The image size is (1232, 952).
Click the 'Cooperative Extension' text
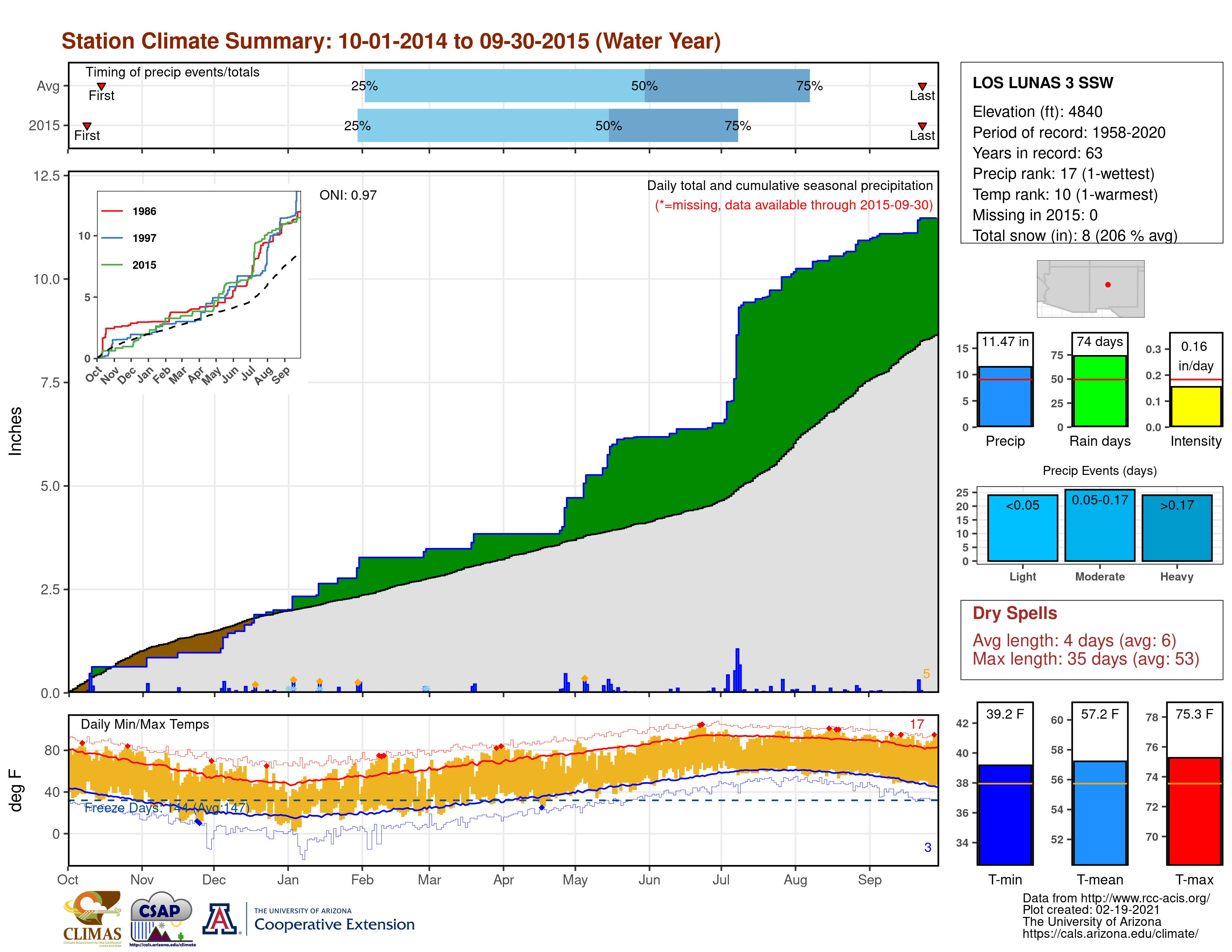[335, 924]
